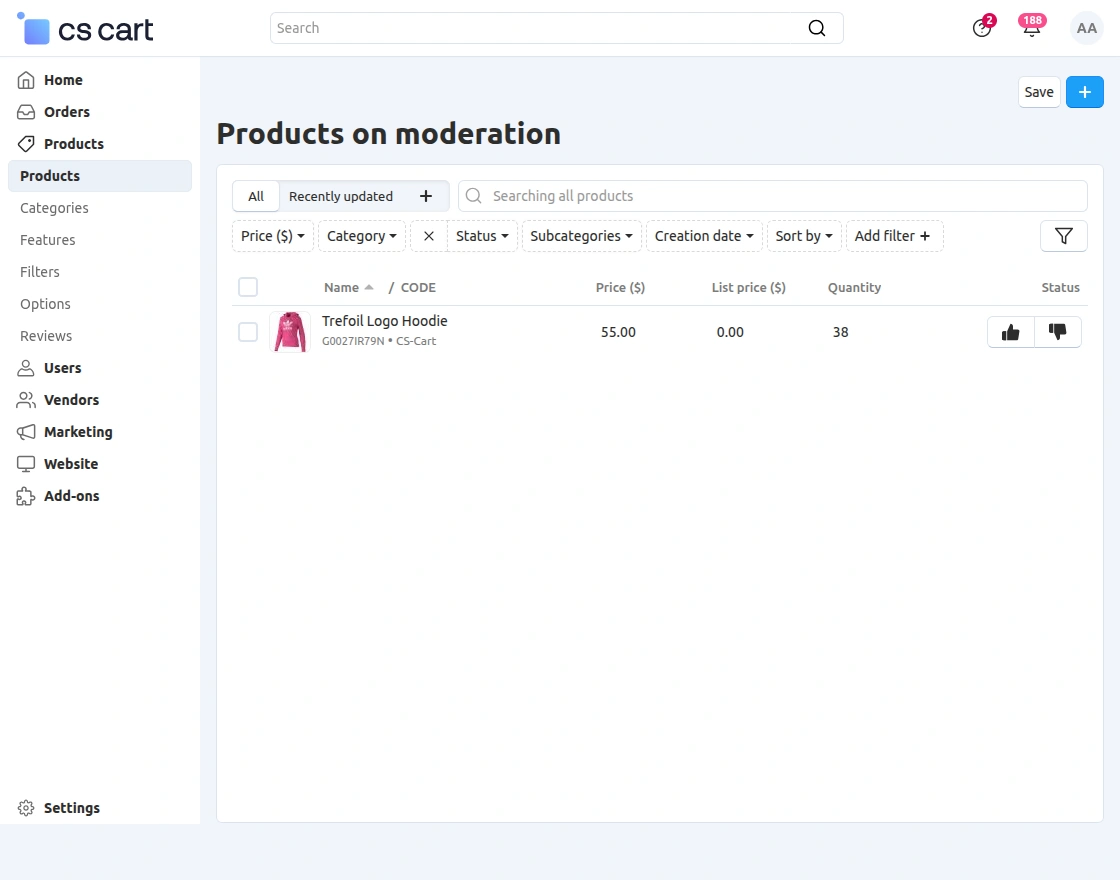The height and width of the screenshot is (880, 1120).
Task: Open the Add-ons puzzle section
Action: point(71,496)
